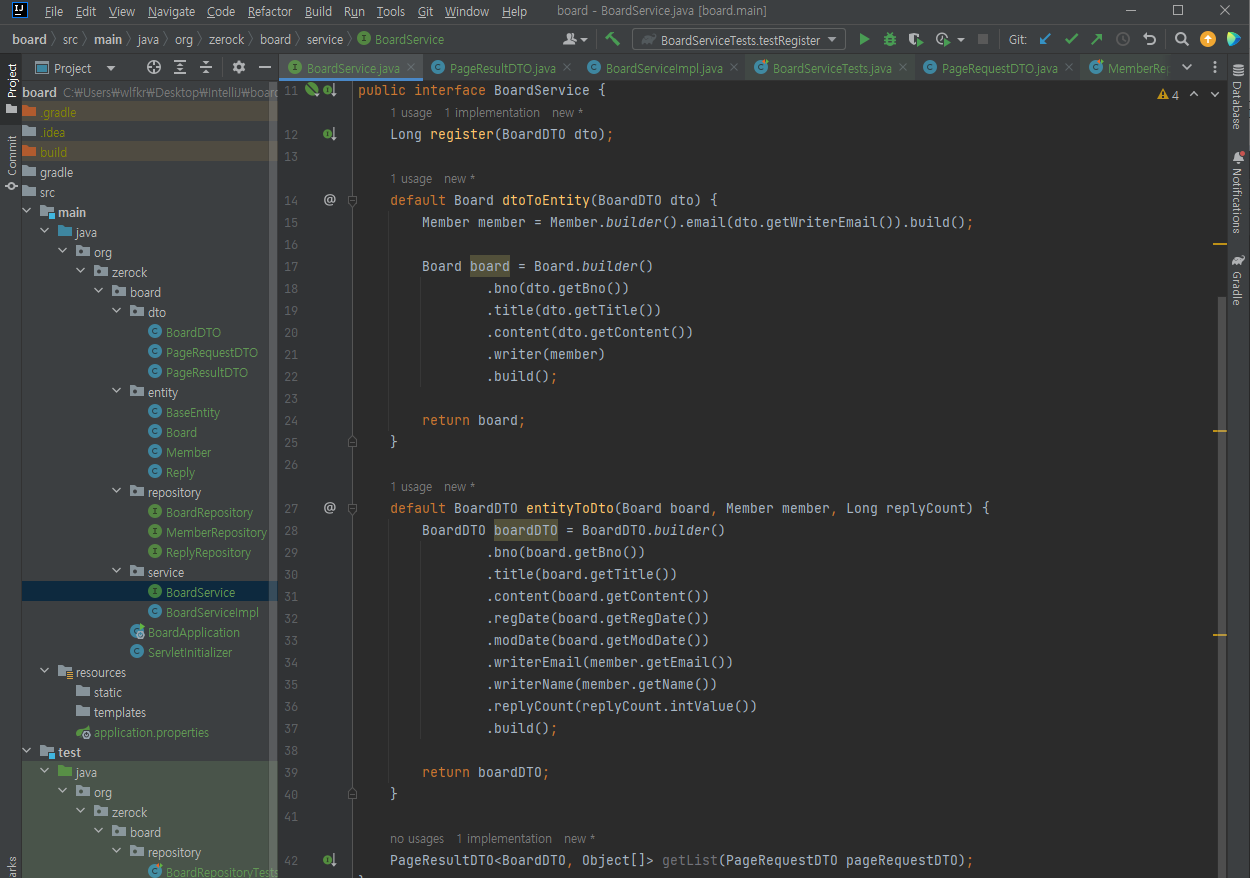Open the File menu

tap(54, 12)
